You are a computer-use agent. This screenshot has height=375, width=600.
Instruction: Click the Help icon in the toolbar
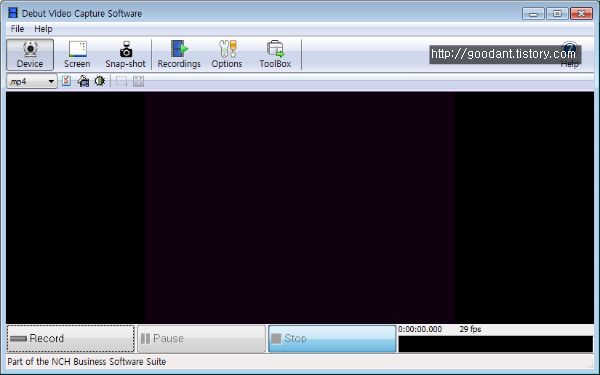[569, 54]
